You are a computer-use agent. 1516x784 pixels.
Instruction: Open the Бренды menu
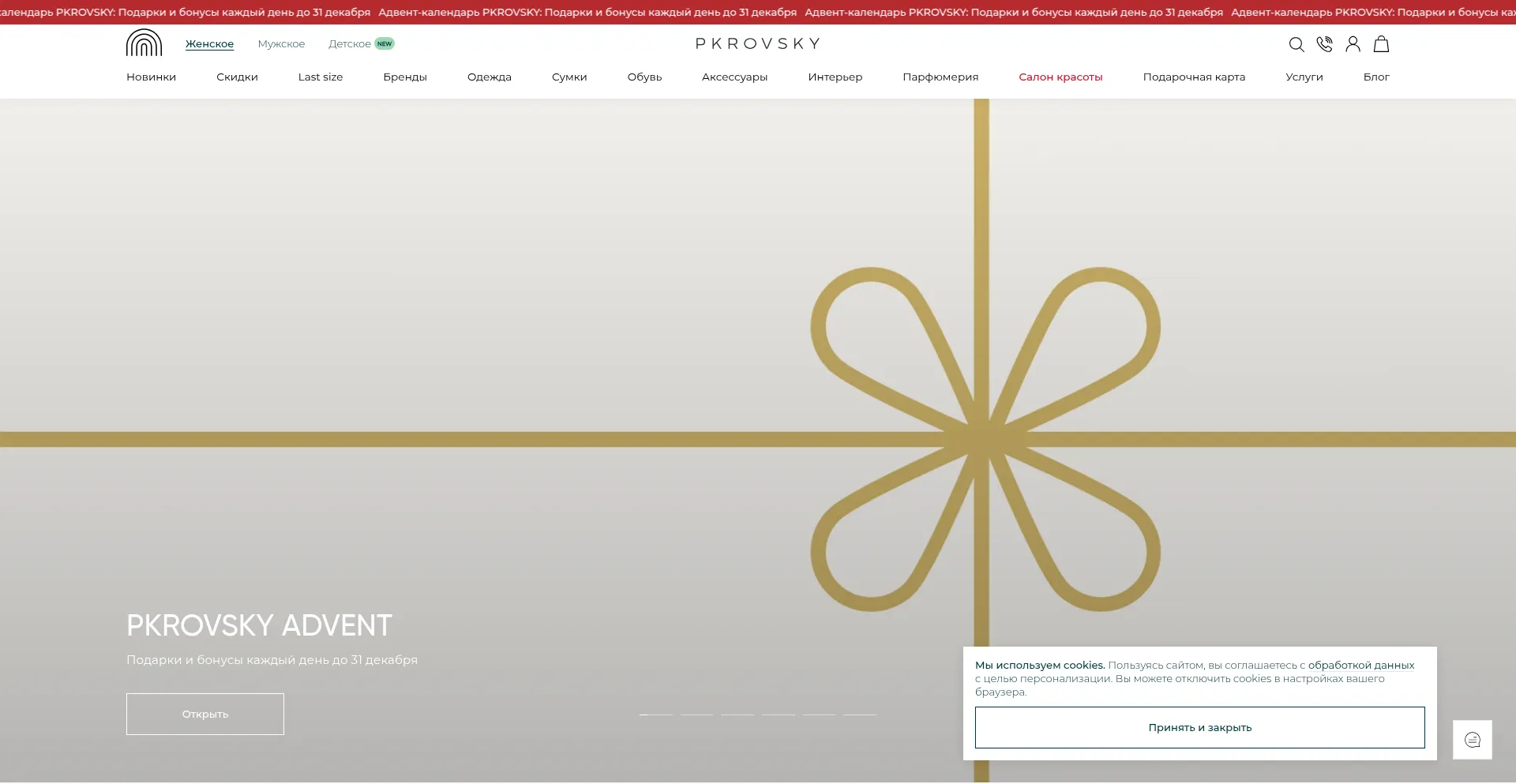(x=404, y=77)
